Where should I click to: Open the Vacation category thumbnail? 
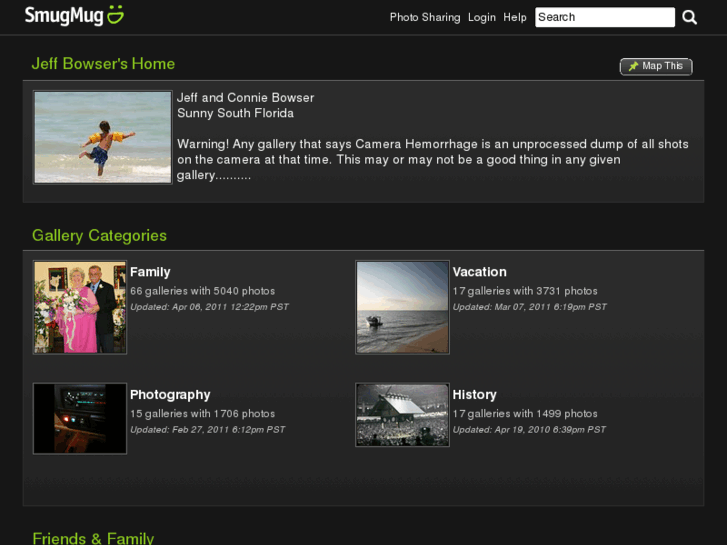point(402,307)
